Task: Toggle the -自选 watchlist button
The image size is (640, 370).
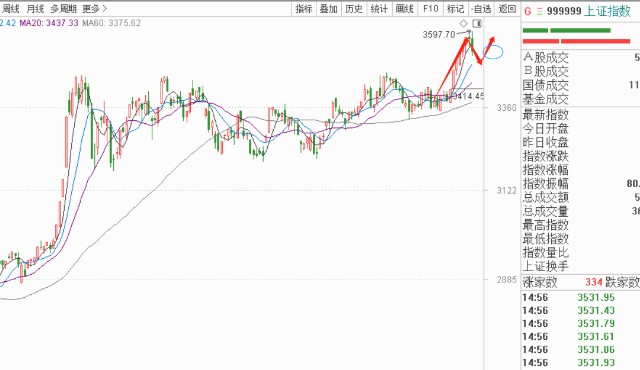Action: pos(481,9)
